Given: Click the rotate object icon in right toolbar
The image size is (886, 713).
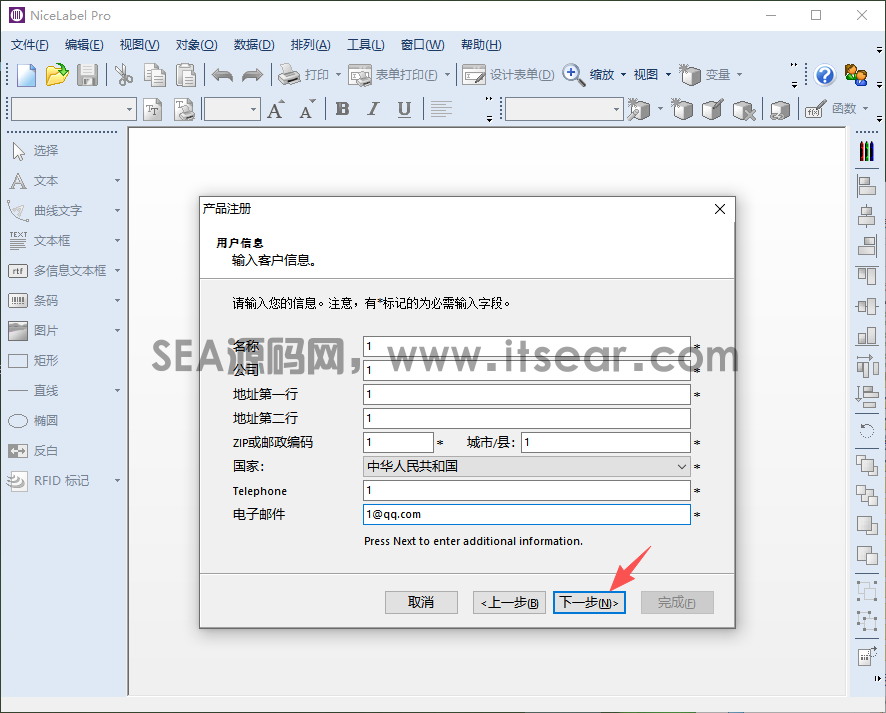Looking at the screenshot, I should click(866, 432).
